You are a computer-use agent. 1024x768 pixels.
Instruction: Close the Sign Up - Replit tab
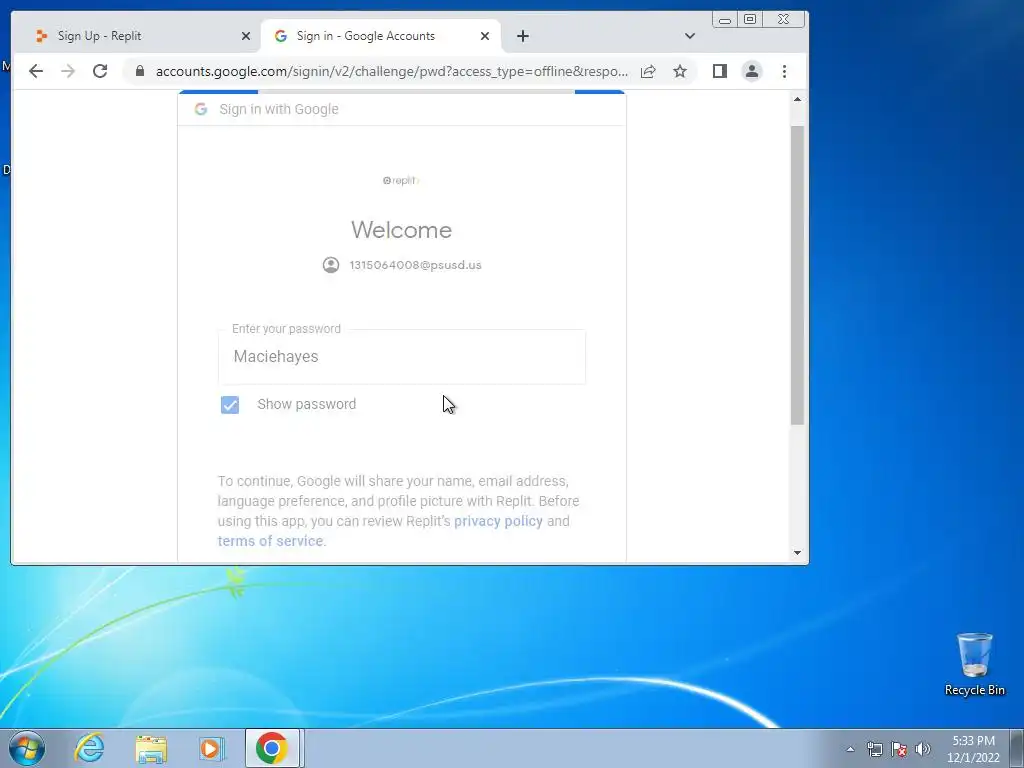pyautogui.click(x=246, y=36)
